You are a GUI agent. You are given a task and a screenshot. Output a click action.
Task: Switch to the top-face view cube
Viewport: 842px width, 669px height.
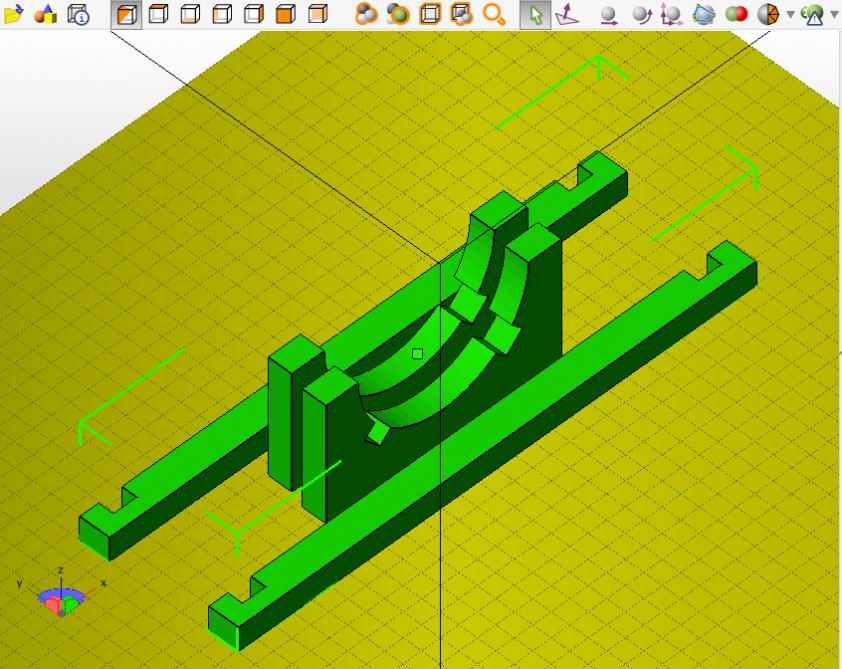coord(159,14)
